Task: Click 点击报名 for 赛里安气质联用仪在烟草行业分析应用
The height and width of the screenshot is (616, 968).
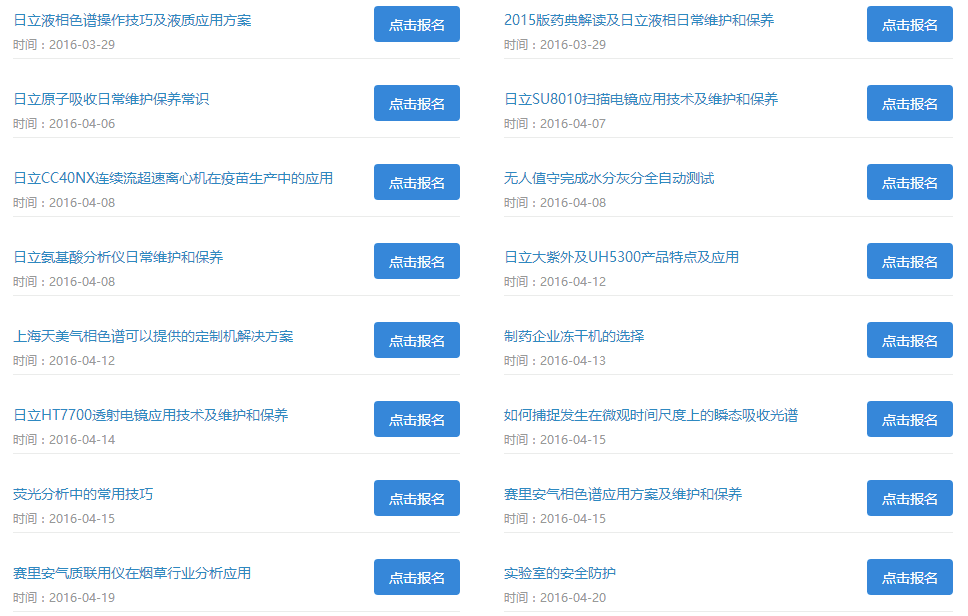Action: 417,577
